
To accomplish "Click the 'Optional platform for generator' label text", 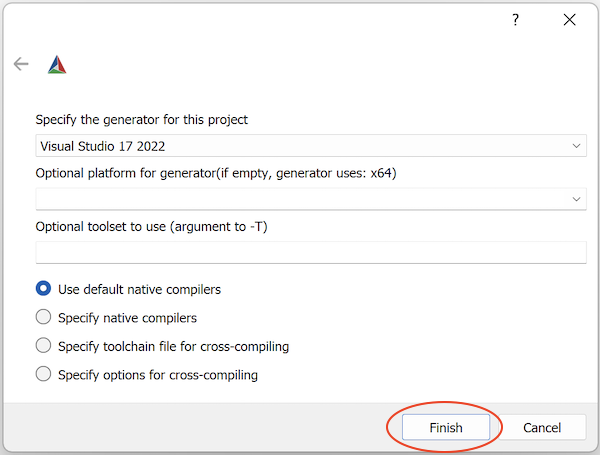I will 217,173.
